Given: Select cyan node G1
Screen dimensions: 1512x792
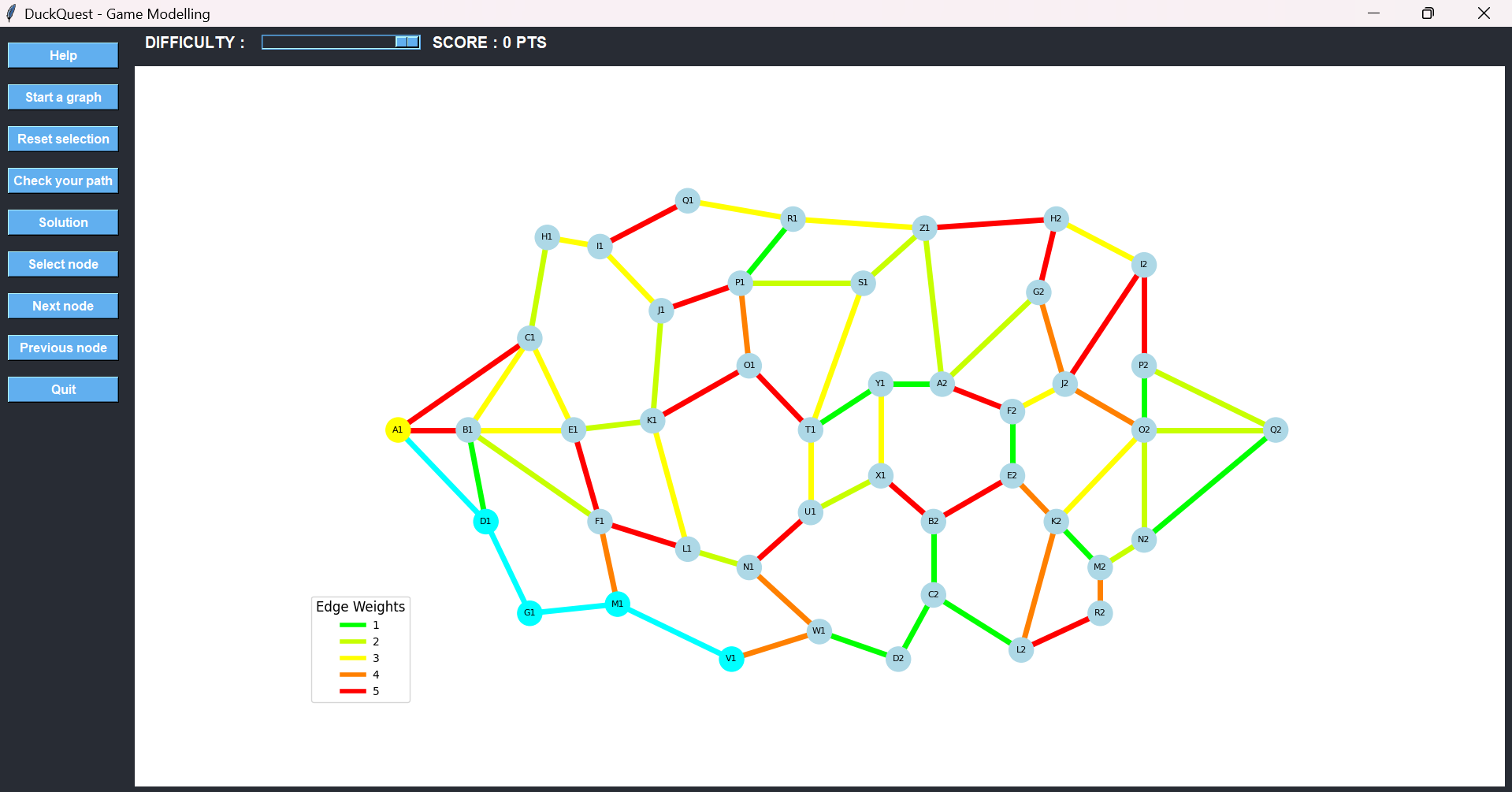Looking at the screenshot, I should click(x=529, y=612).
